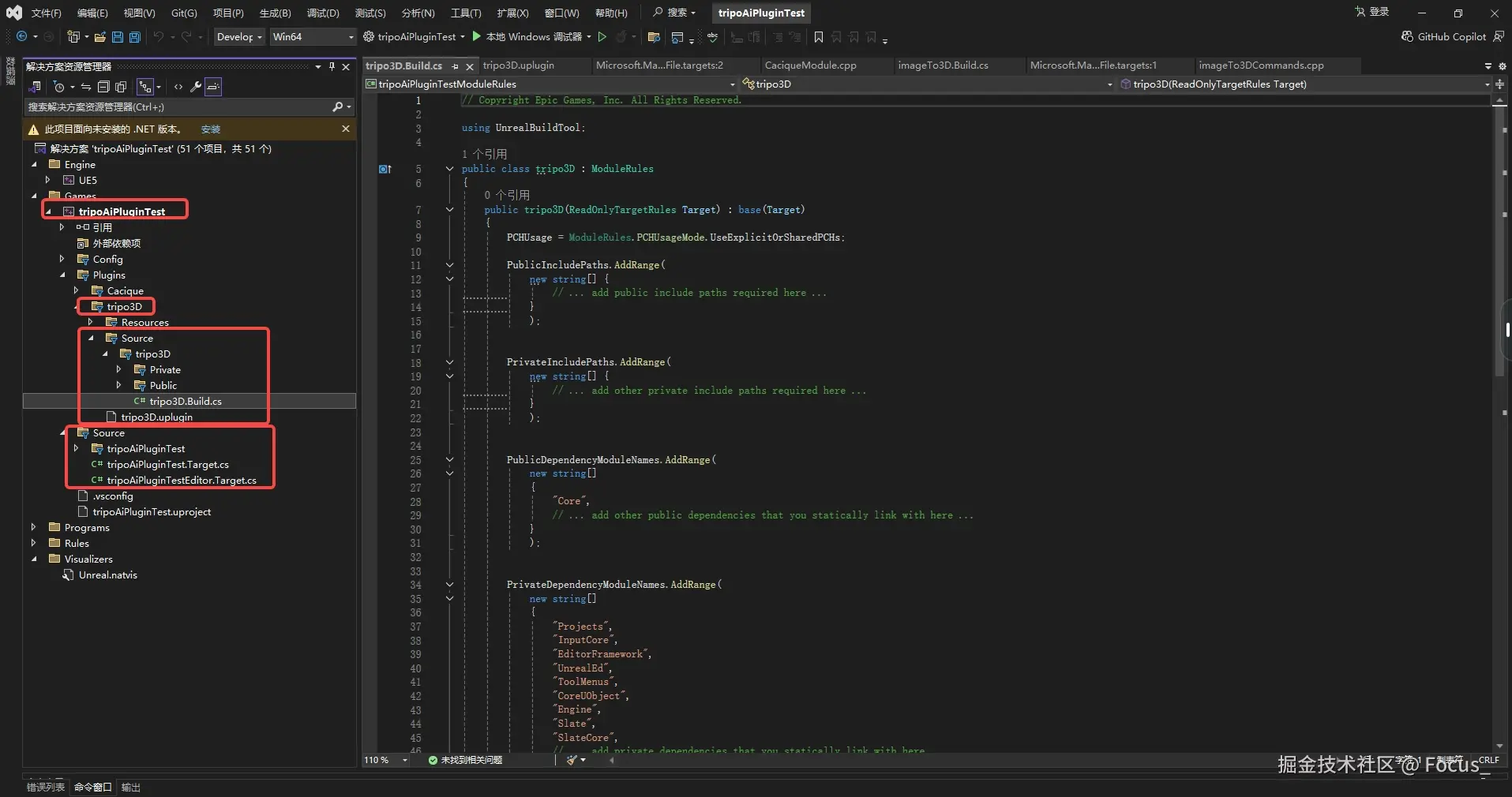Open the Win64 platform dropdown
The image size is (1512, 797).
click(312, 37)
